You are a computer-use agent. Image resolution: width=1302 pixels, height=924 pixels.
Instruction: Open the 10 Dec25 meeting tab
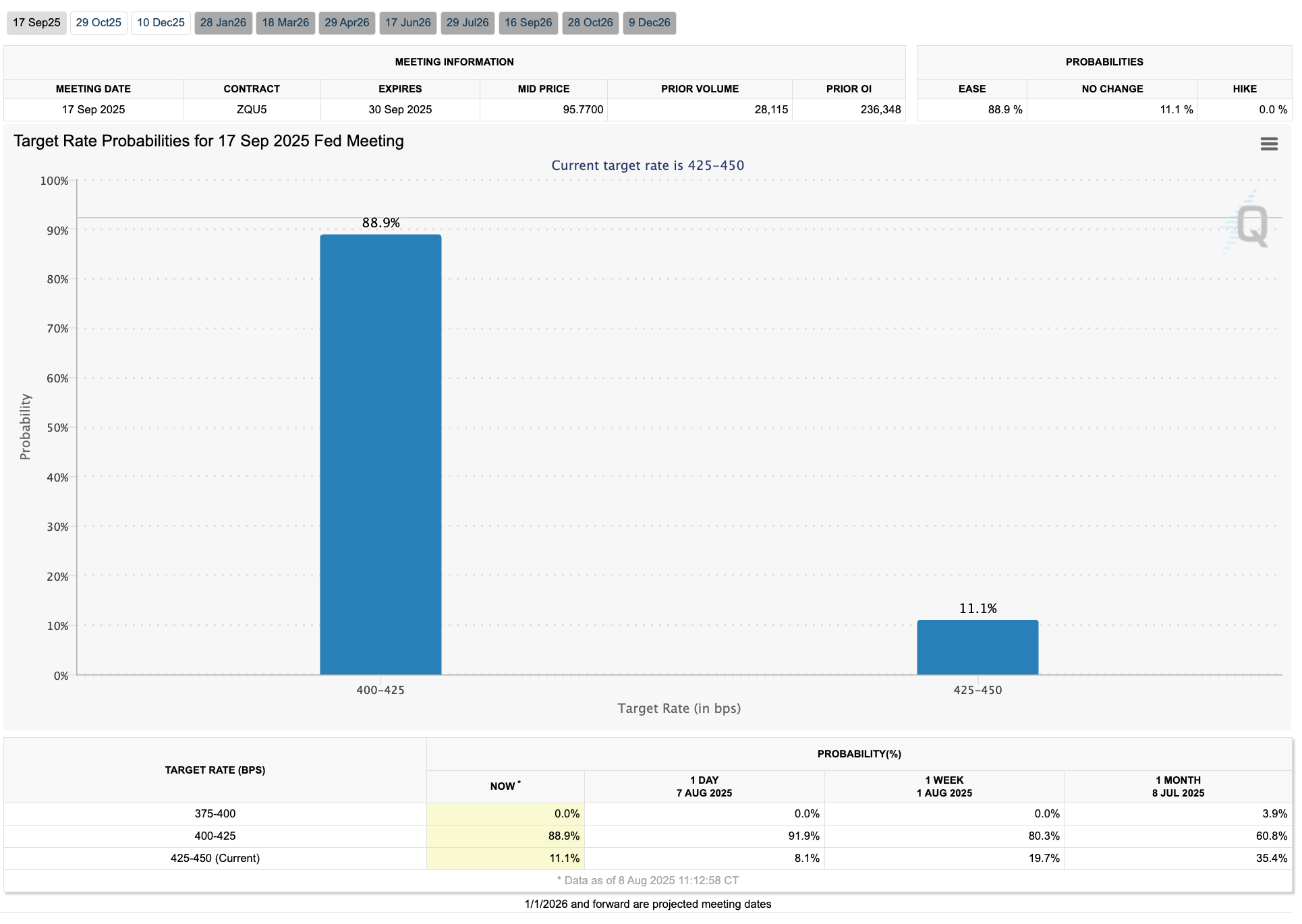[161, 22]
